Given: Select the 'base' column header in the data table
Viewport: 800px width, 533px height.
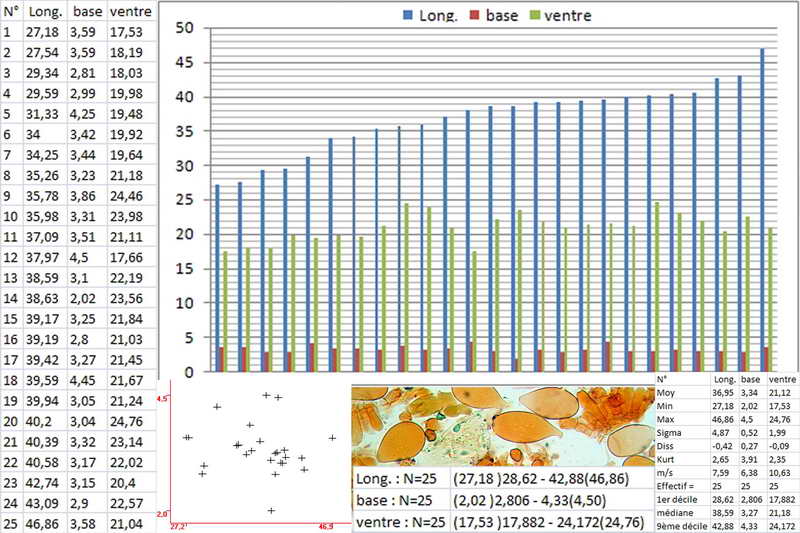Looking at the screenshot, I should pos(88,11).
